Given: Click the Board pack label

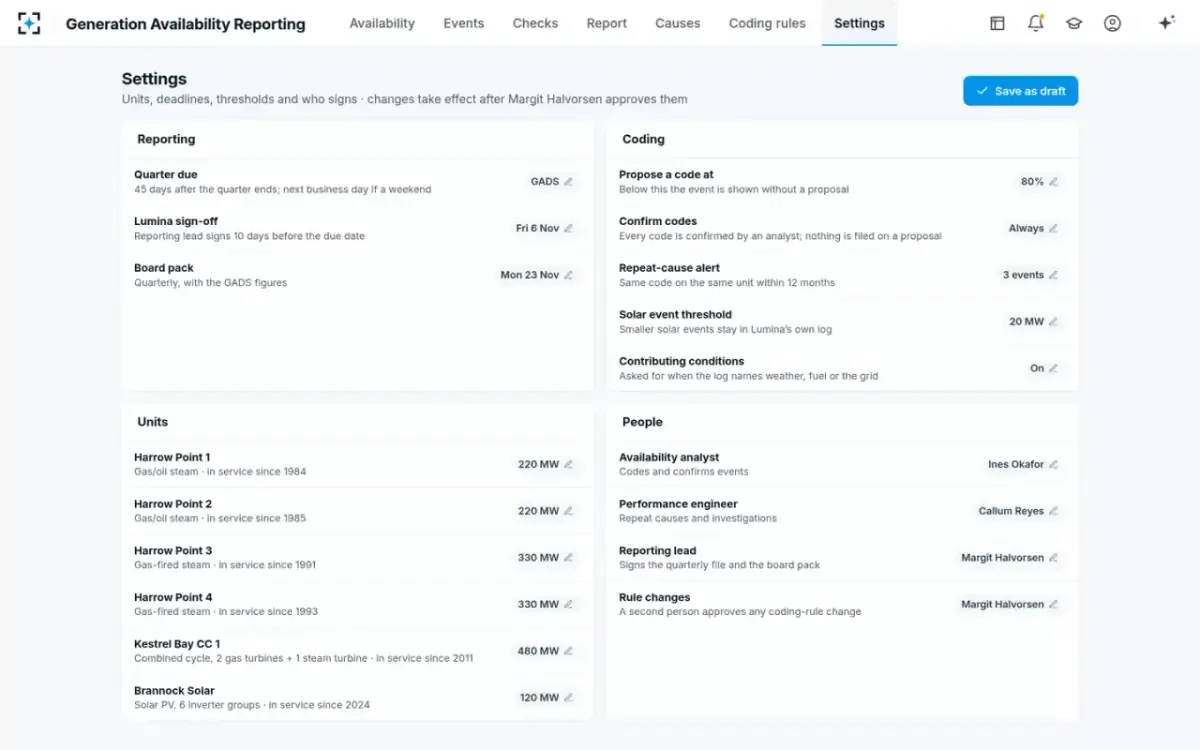Looking at the screenshot, I should point(164,268).
